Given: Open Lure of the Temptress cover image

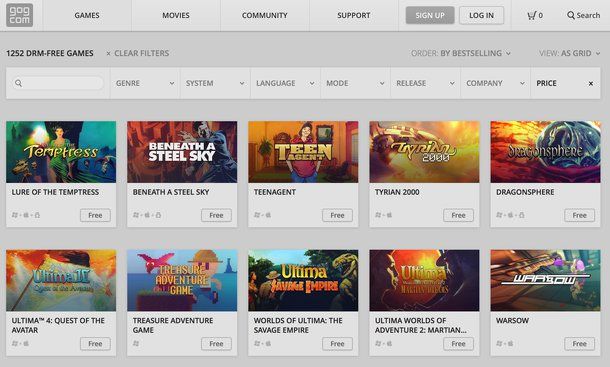Looking at the screenshot, I should click(61, 152).
